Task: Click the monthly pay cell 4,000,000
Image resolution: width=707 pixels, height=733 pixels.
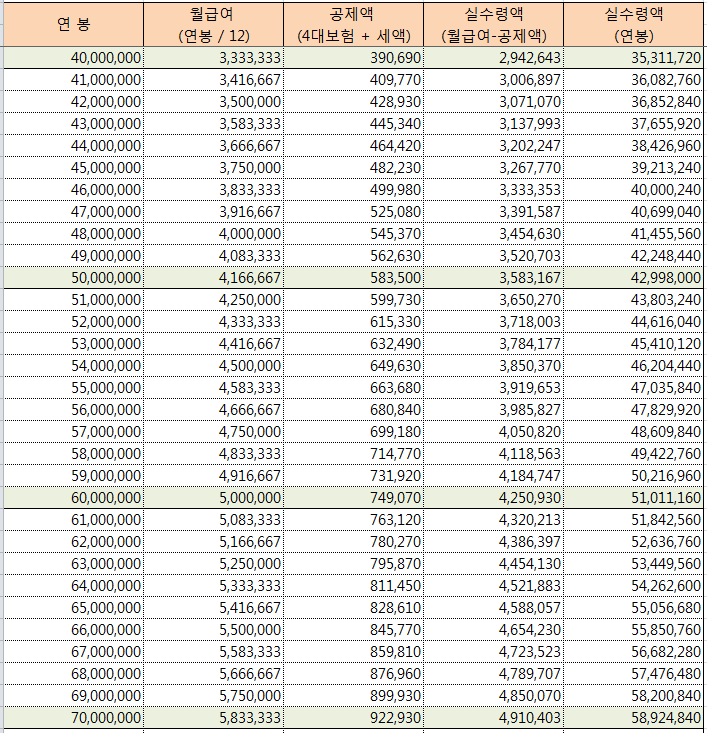Action: point(213,234)
